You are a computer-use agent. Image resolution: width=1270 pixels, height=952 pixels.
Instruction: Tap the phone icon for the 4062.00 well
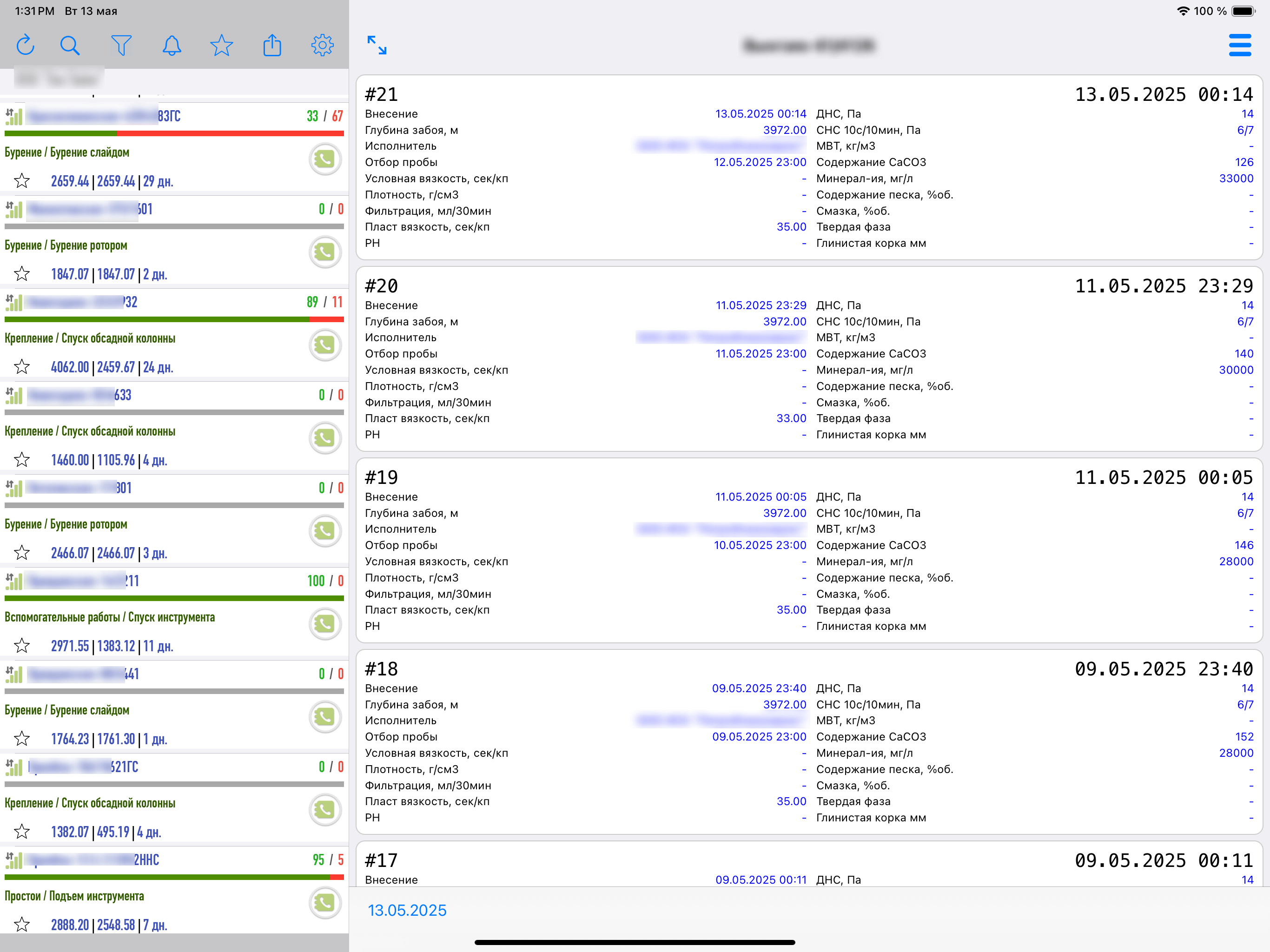tap(325, 345)
